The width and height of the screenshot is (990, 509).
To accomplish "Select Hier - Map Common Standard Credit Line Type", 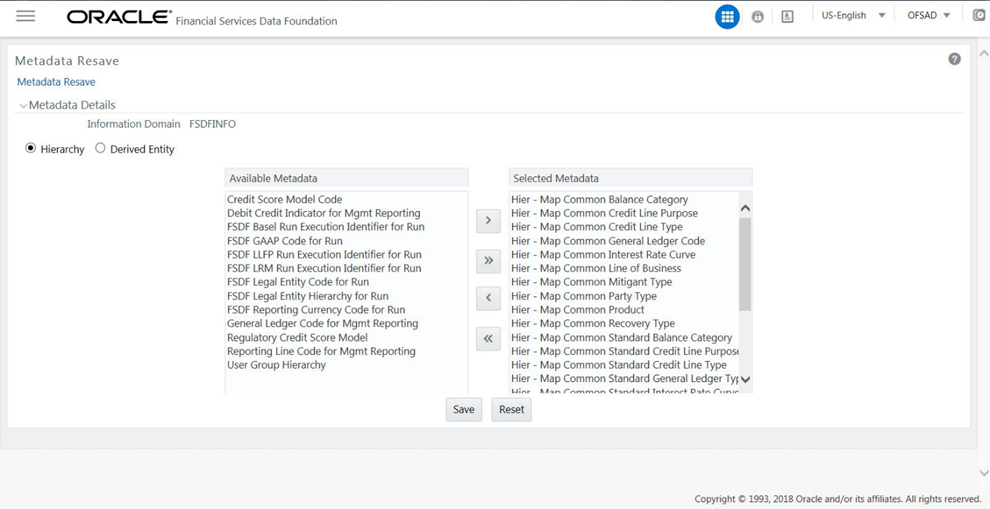I will coord(619,365).
